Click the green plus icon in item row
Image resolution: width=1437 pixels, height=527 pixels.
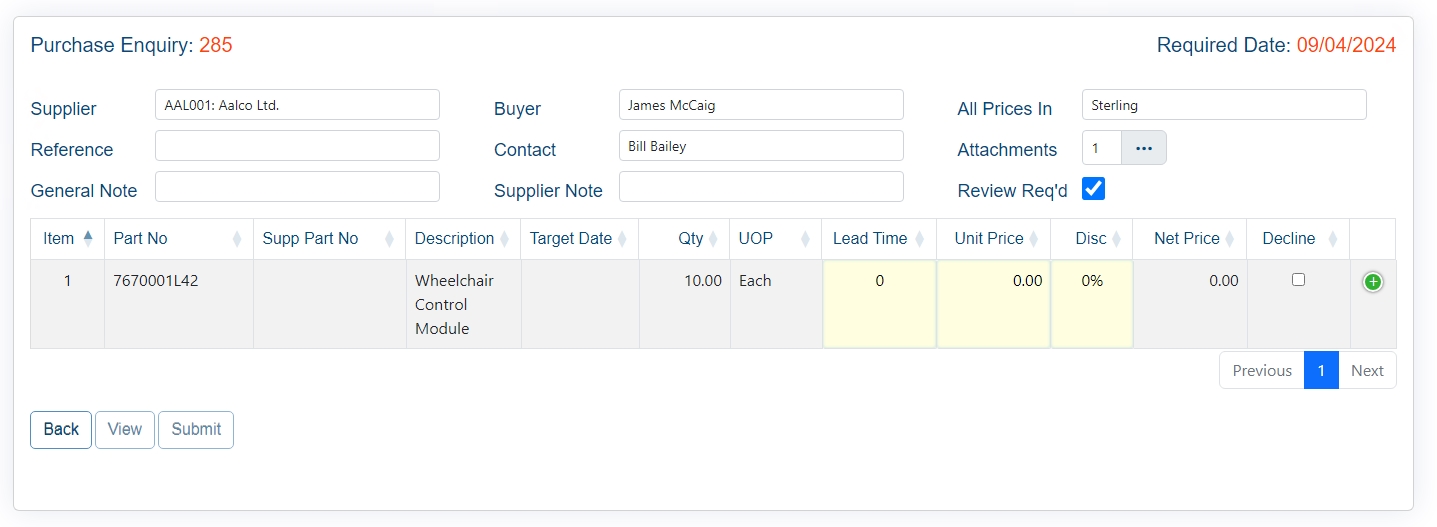pyautogui.click(x=1373, y=282)
